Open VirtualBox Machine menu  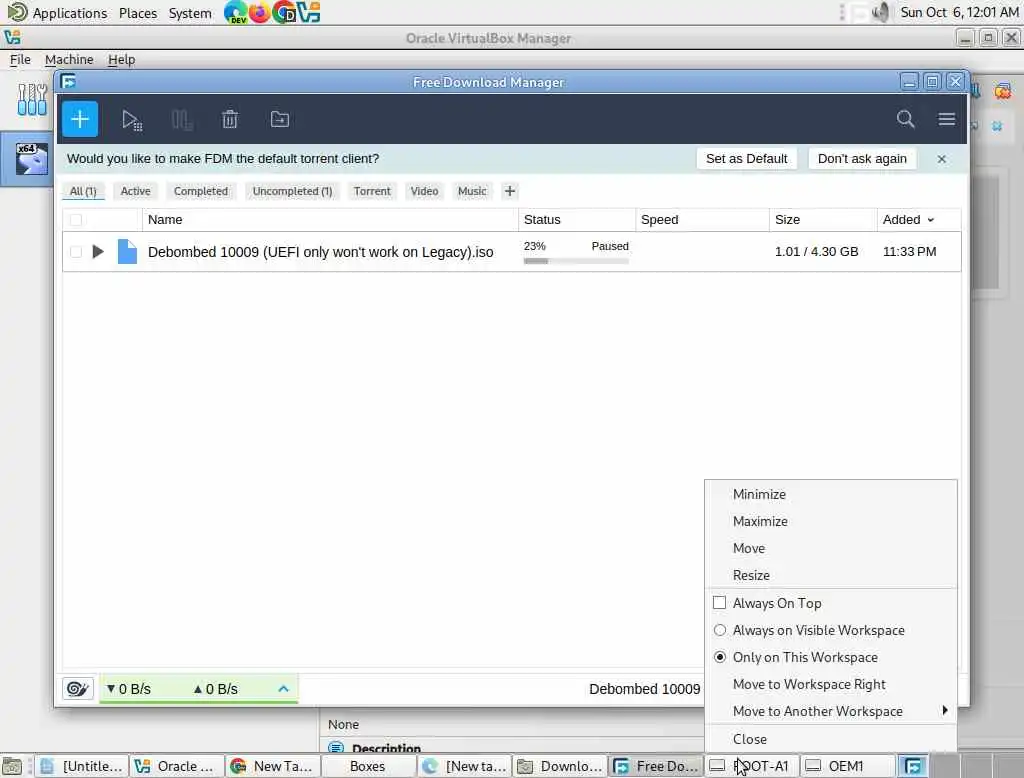click(x=69, y=59)
